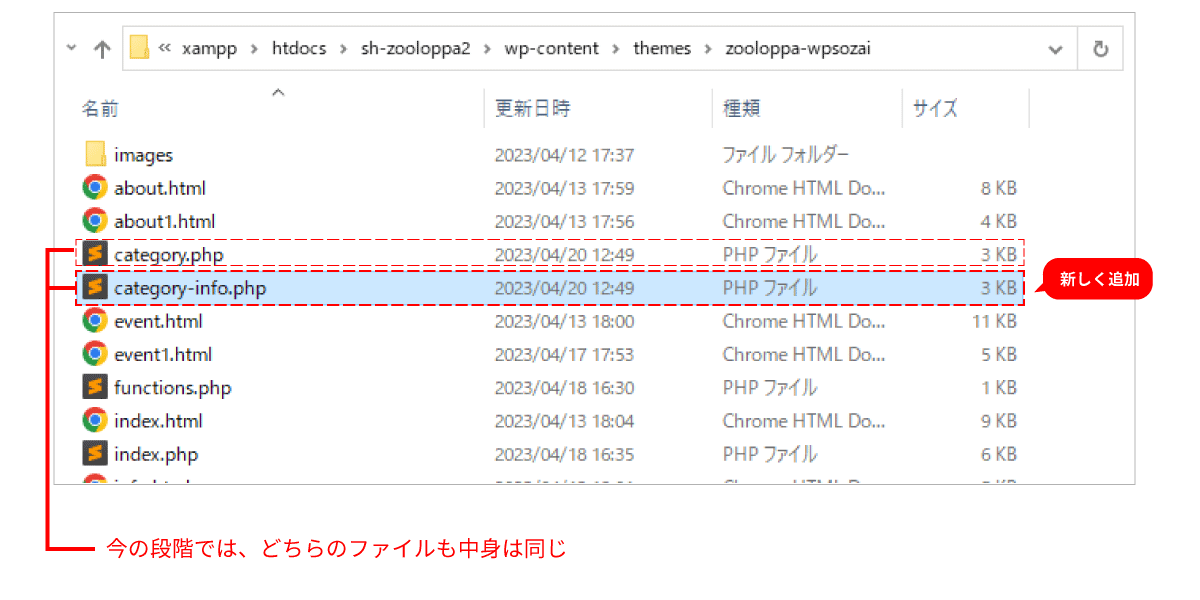Sort by 更新日時 column header
This screenshot has width=1200, height=600.
pyautogui.click(x=532, y=108)
